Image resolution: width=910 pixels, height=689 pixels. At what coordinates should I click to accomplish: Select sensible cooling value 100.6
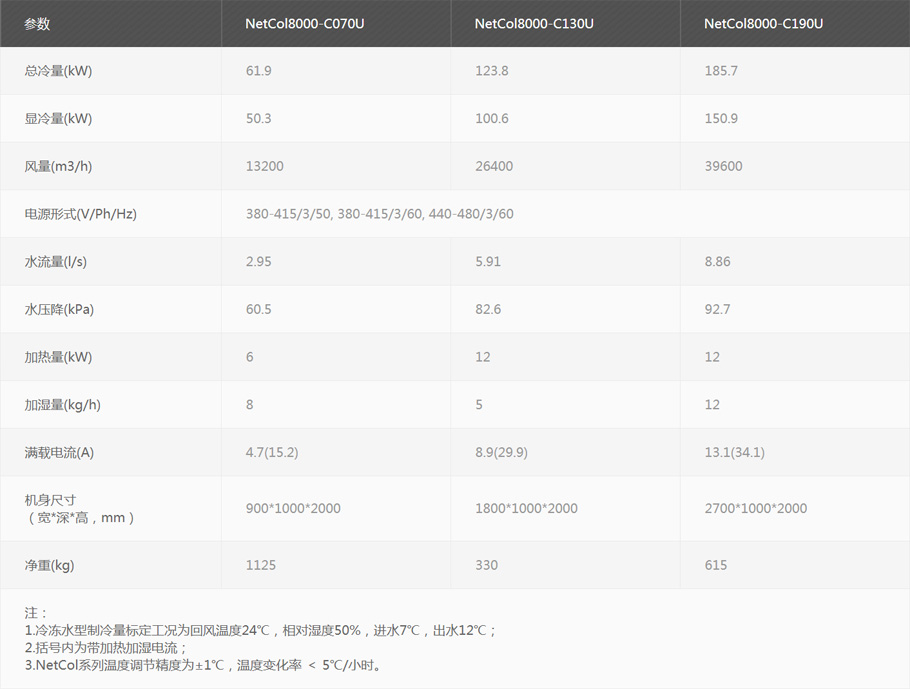point(492,118)
